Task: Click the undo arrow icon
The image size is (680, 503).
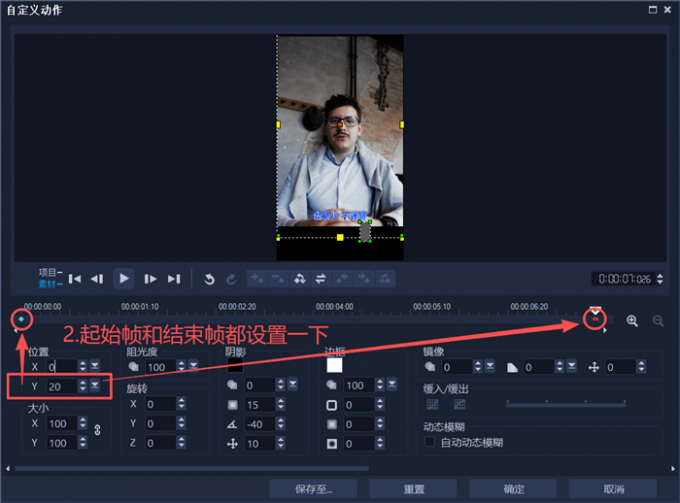Action: 209,279
